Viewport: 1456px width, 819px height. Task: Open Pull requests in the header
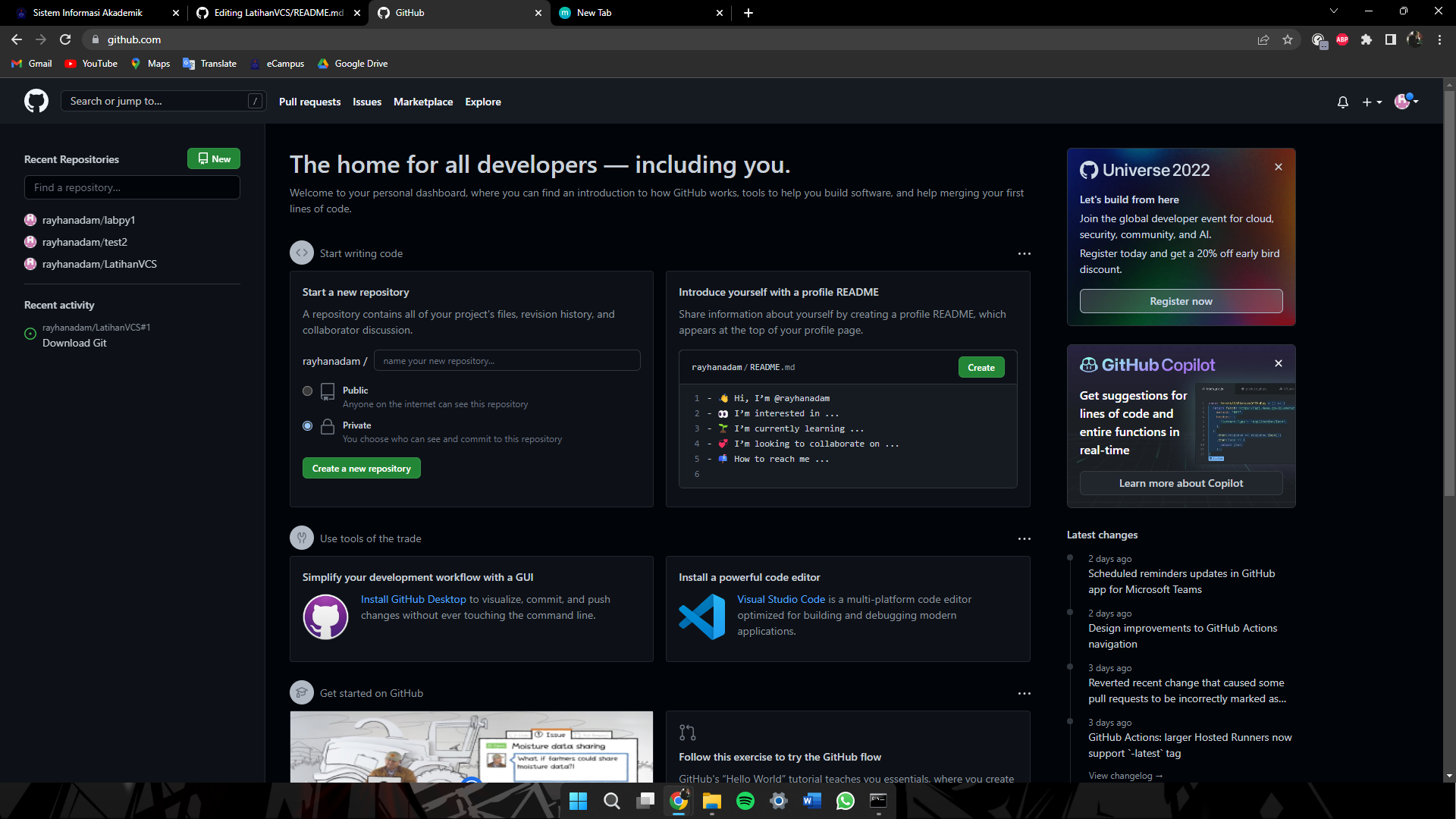[x=309, y=102]
